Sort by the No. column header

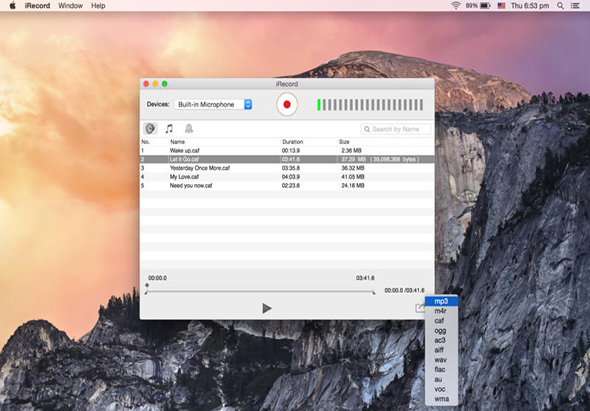click(x=145, y=142)
